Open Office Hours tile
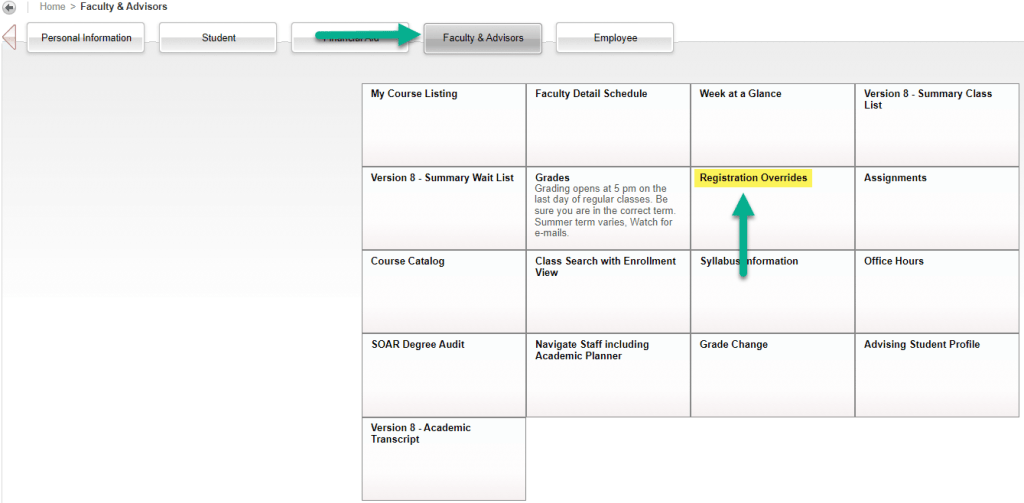This screenshot has height=503, width=1024. (x=893, y=261)
